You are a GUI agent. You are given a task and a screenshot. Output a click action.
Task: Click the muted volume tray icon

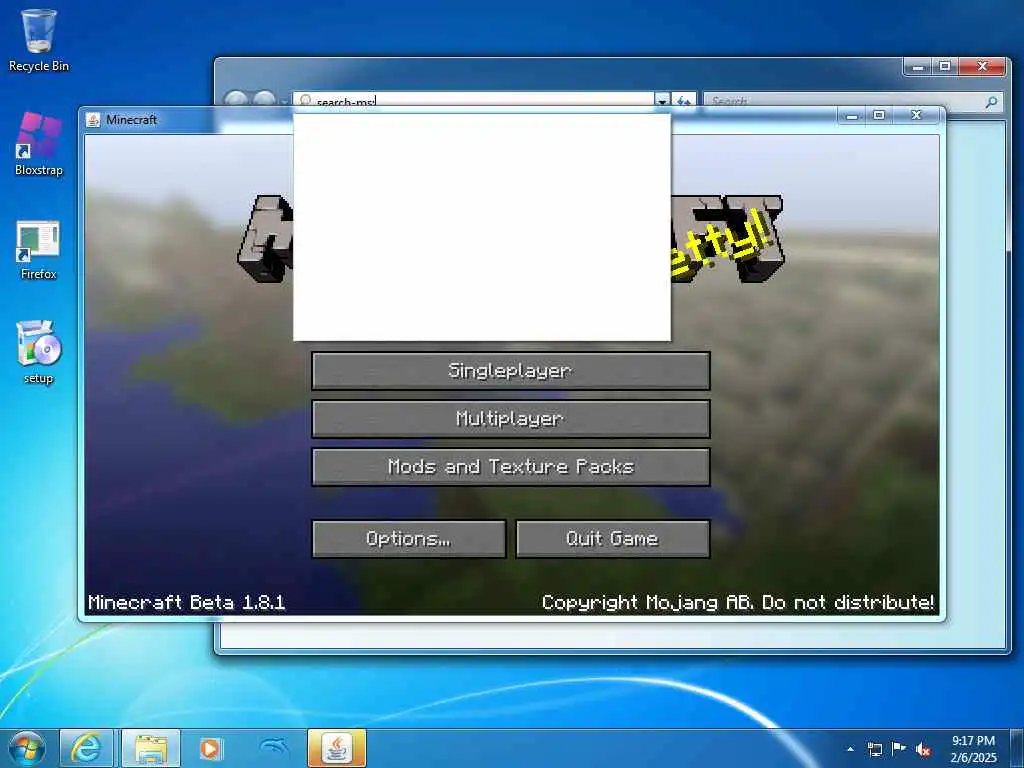pyautogui.click(x=923, y=749)
